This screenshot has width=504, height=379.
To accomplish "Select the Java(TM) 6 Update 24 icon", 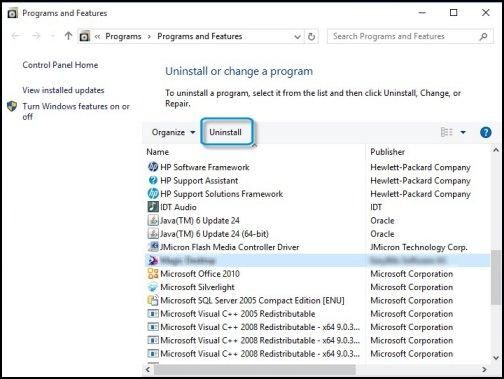I will 153,220.
